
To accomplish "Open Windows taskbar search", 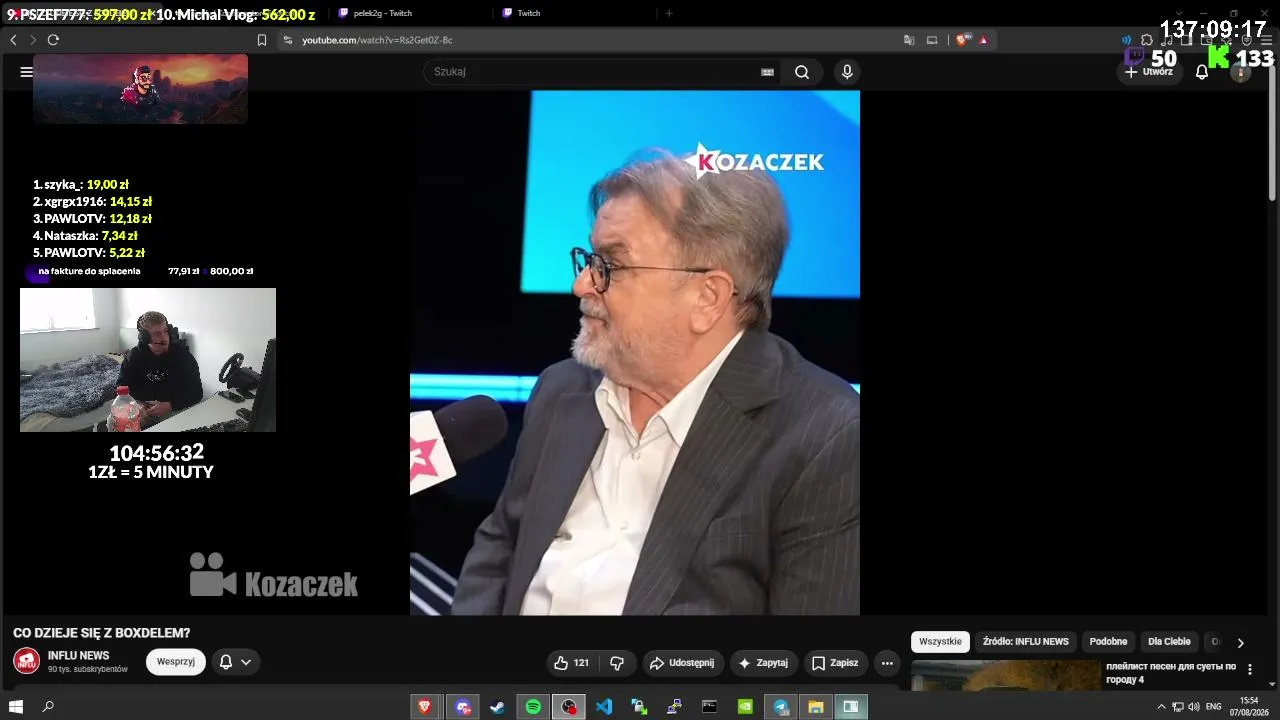I will (48, 707).
